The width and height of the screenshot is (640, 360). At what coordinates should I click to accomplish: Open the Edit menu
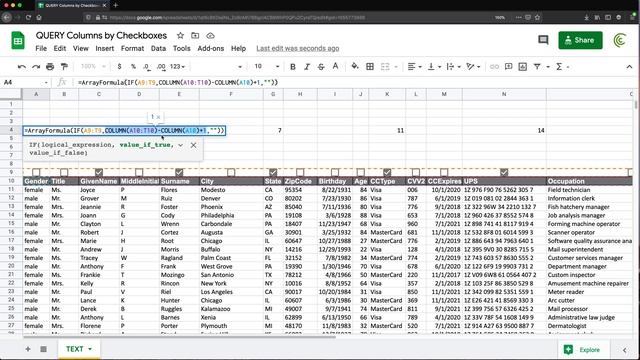coord(60,48)
